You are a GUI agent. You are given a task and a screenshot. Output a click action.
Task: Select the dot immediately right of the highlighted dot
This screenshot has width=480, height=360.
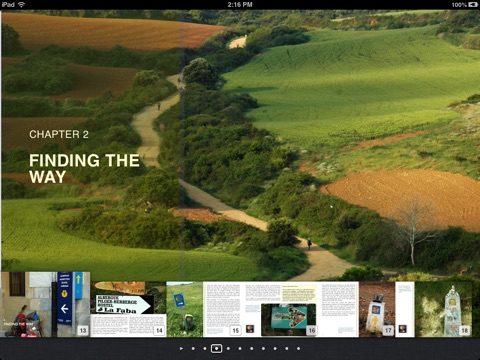pos(228,348)
